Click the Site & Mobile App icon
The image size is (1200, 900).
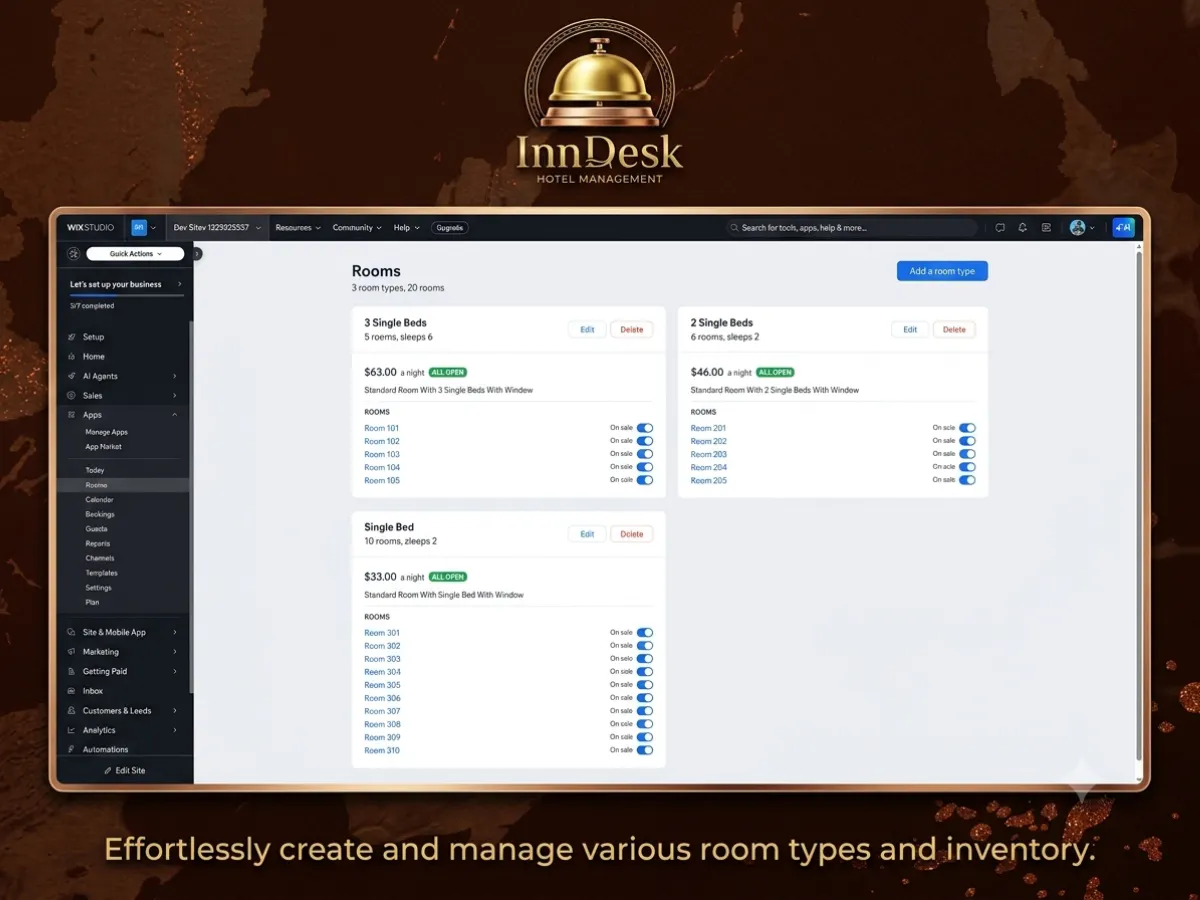click(x=71, y=633)
